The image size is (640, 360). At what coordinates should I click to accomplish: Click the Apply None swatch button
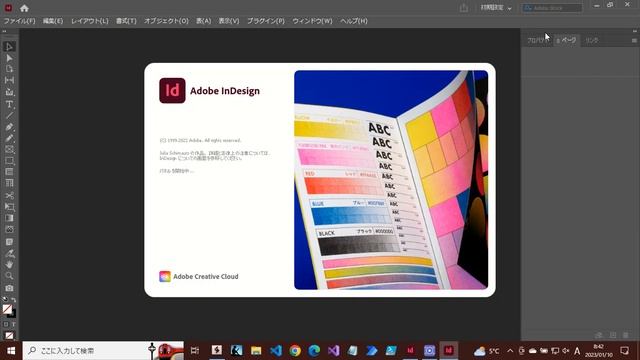[x=9, y=336]
